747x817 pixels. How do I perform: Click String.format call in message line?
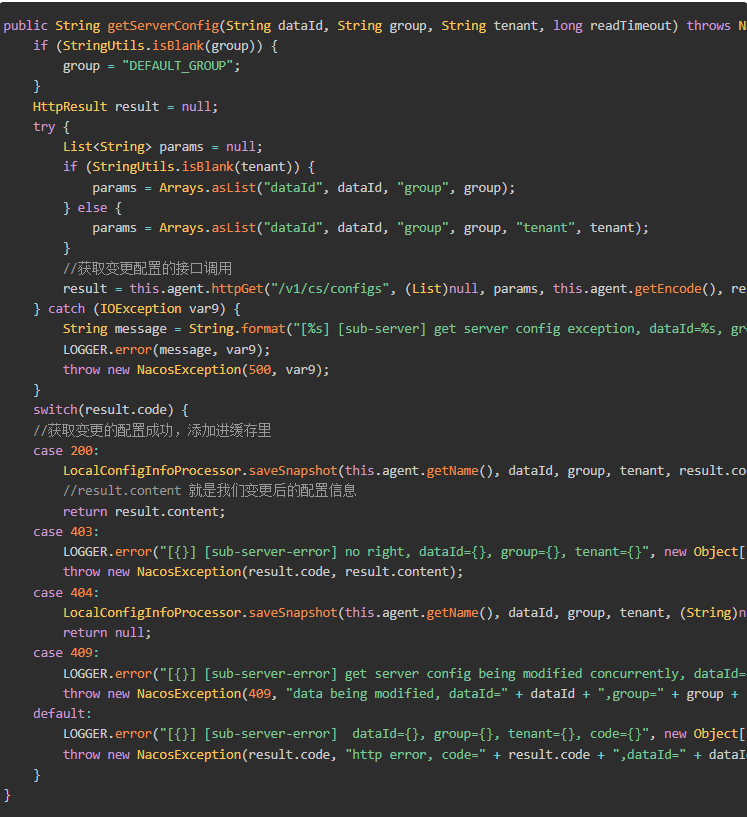(x=237, y=329)
